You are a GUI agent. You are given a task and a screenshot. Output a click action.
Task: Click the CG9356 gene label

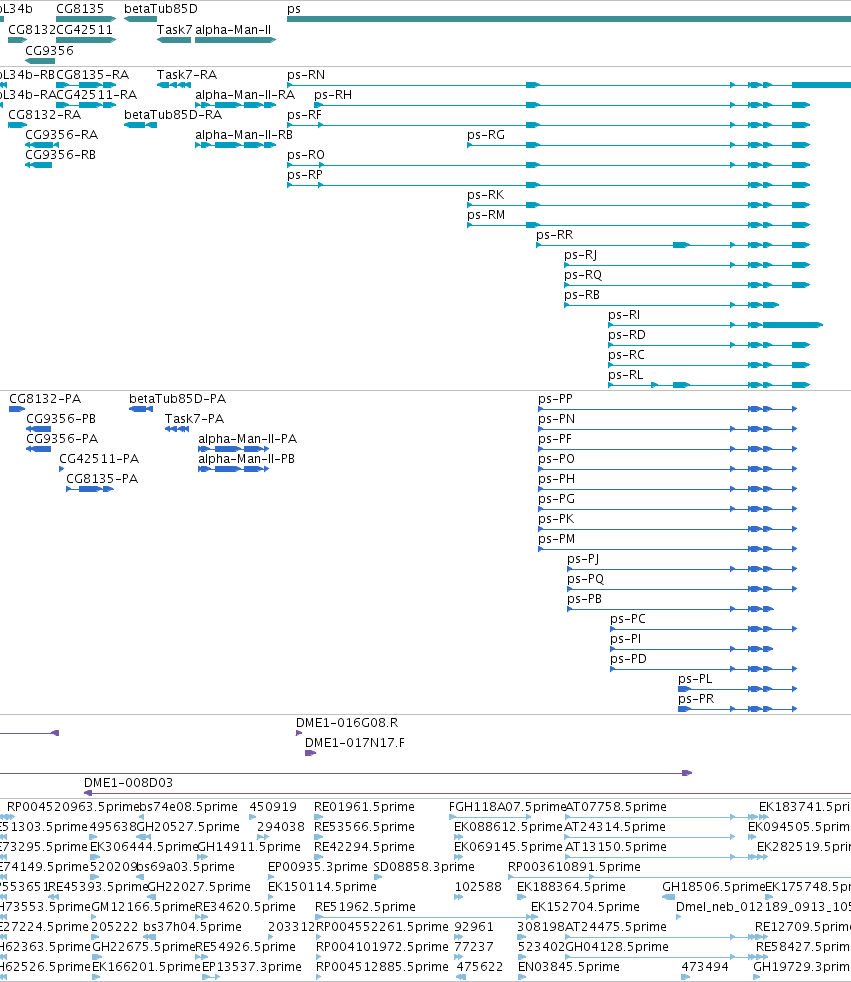[49, 50]
